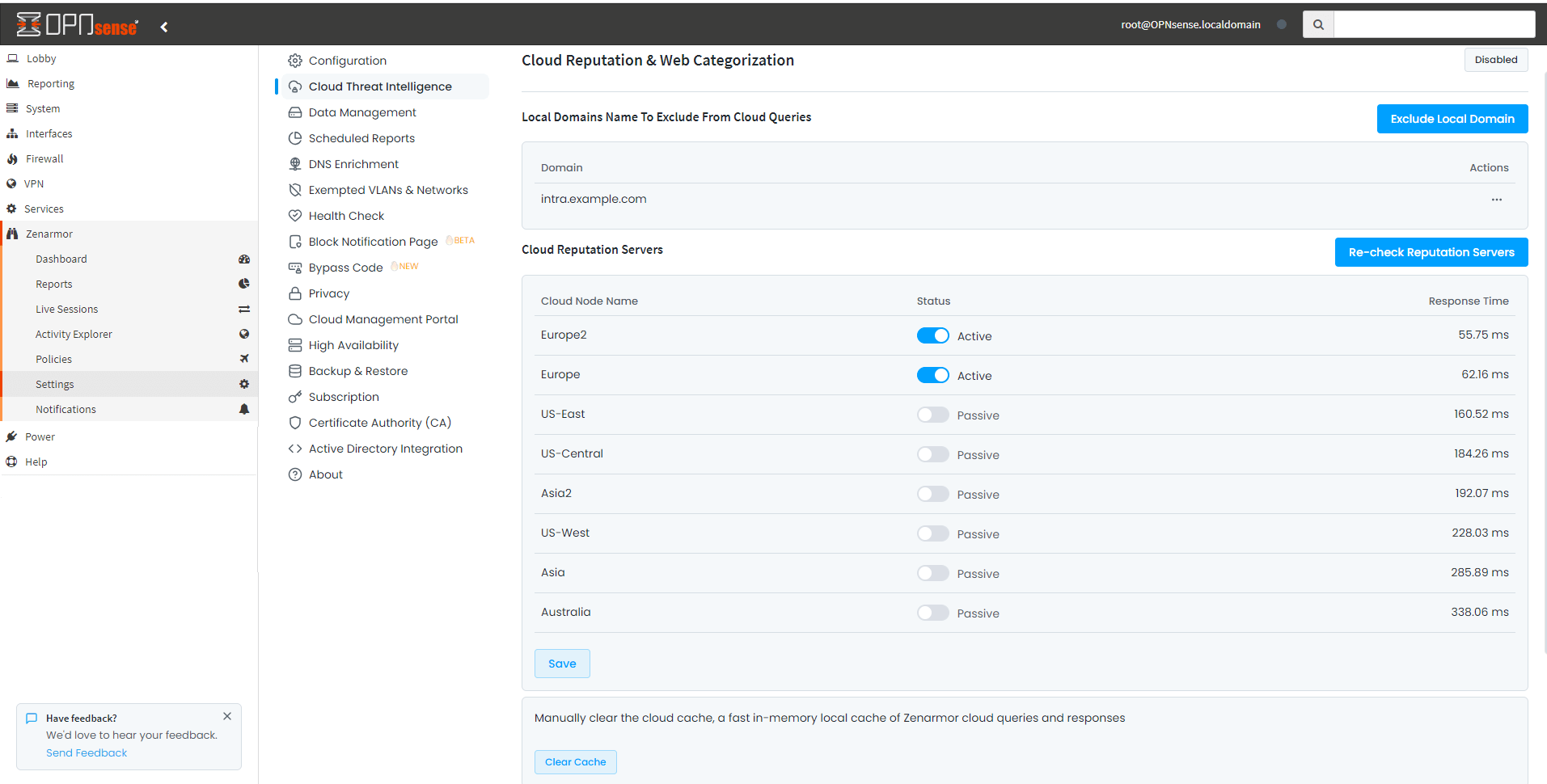Open the search magnifier in the top bar
The image size is (1547, 784).
(x=1318, y=23)
